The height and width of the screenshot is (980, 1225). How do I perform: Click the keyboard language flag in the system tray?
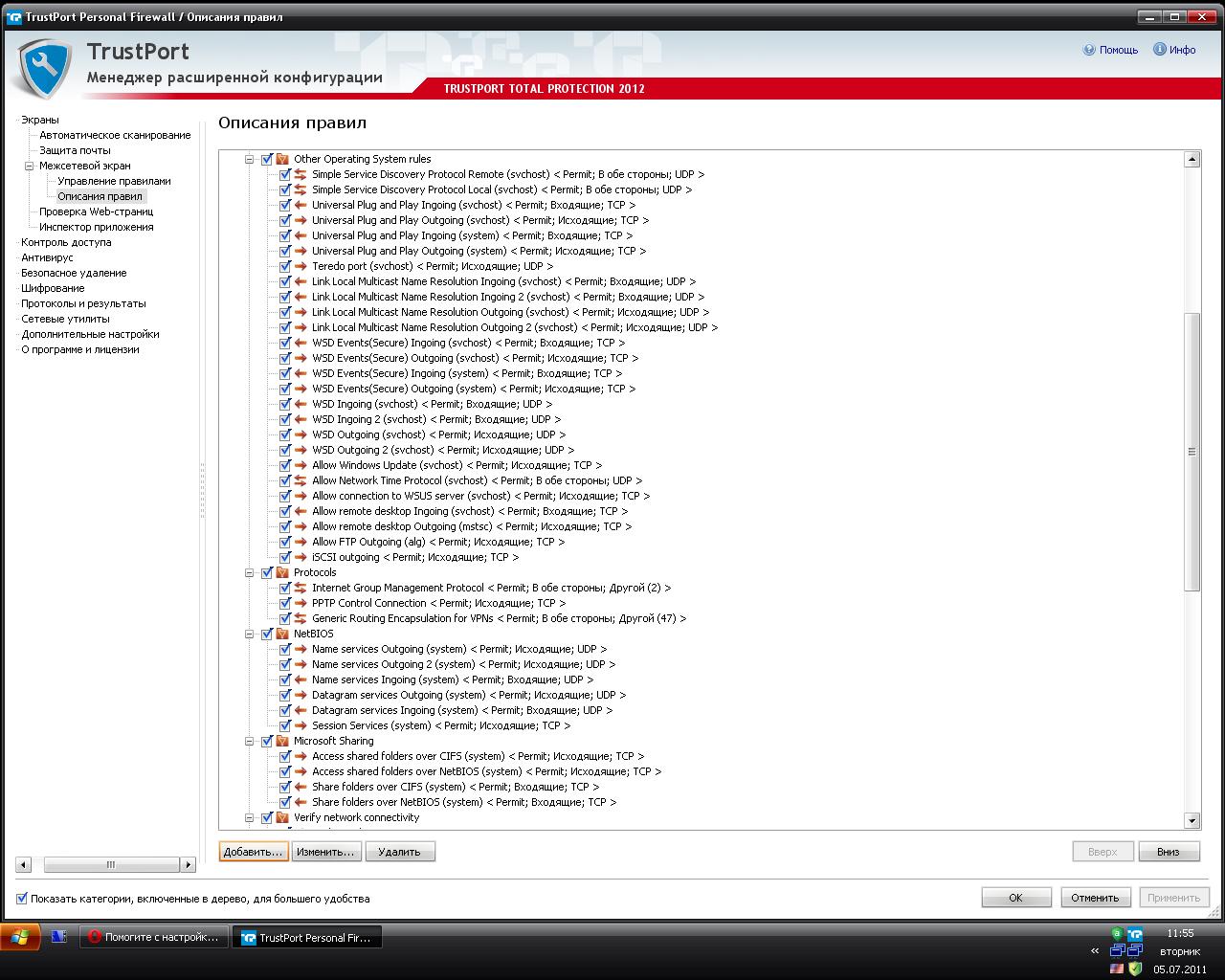click(x=1117, y=969)
